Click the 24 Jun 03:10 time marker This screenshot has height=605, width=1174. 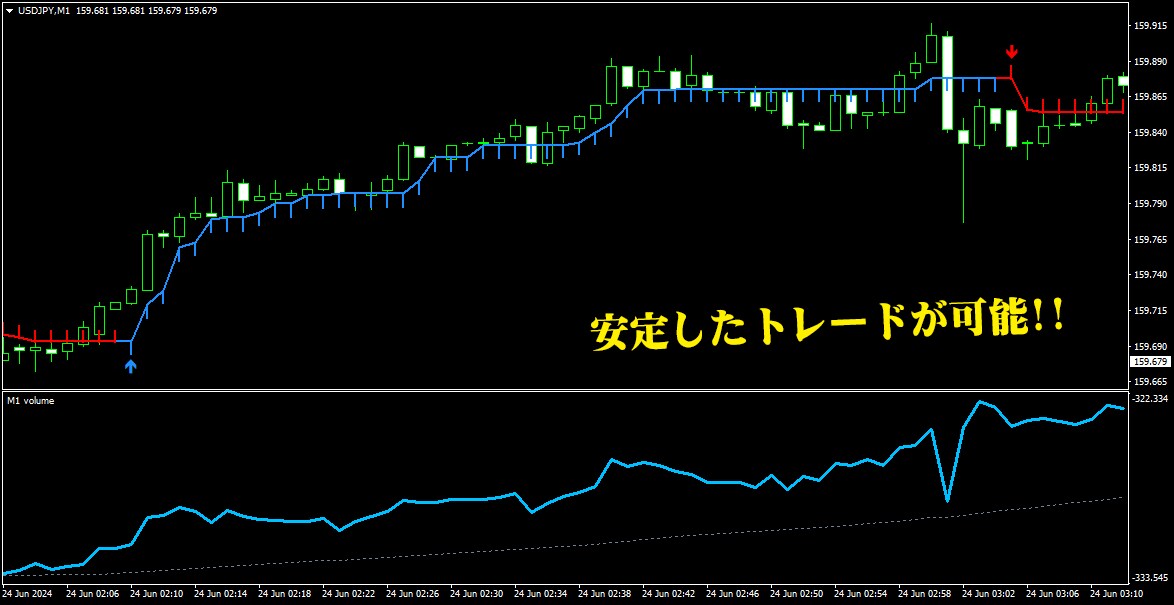1110,593
